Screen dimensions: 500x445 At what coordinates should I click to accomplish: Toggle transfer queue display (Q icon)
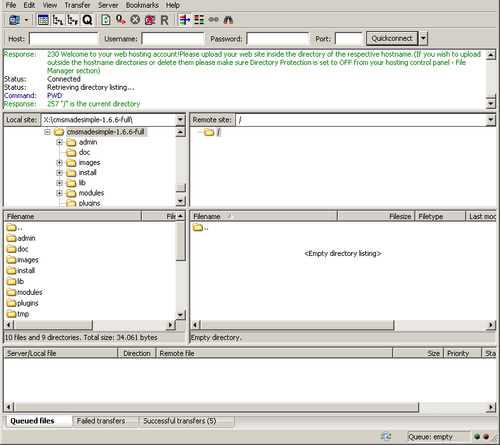tap(87, 20)
